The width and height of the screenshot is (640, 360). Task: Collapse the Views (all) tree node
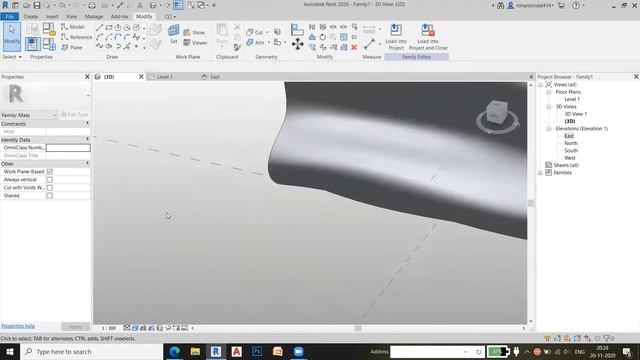540,84
